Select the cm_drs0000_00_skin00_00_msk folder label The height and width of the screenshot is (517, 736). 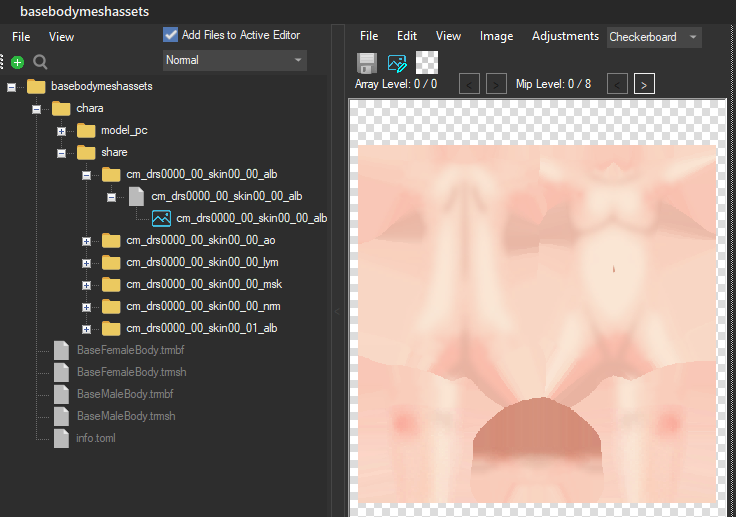pos(204,284)
